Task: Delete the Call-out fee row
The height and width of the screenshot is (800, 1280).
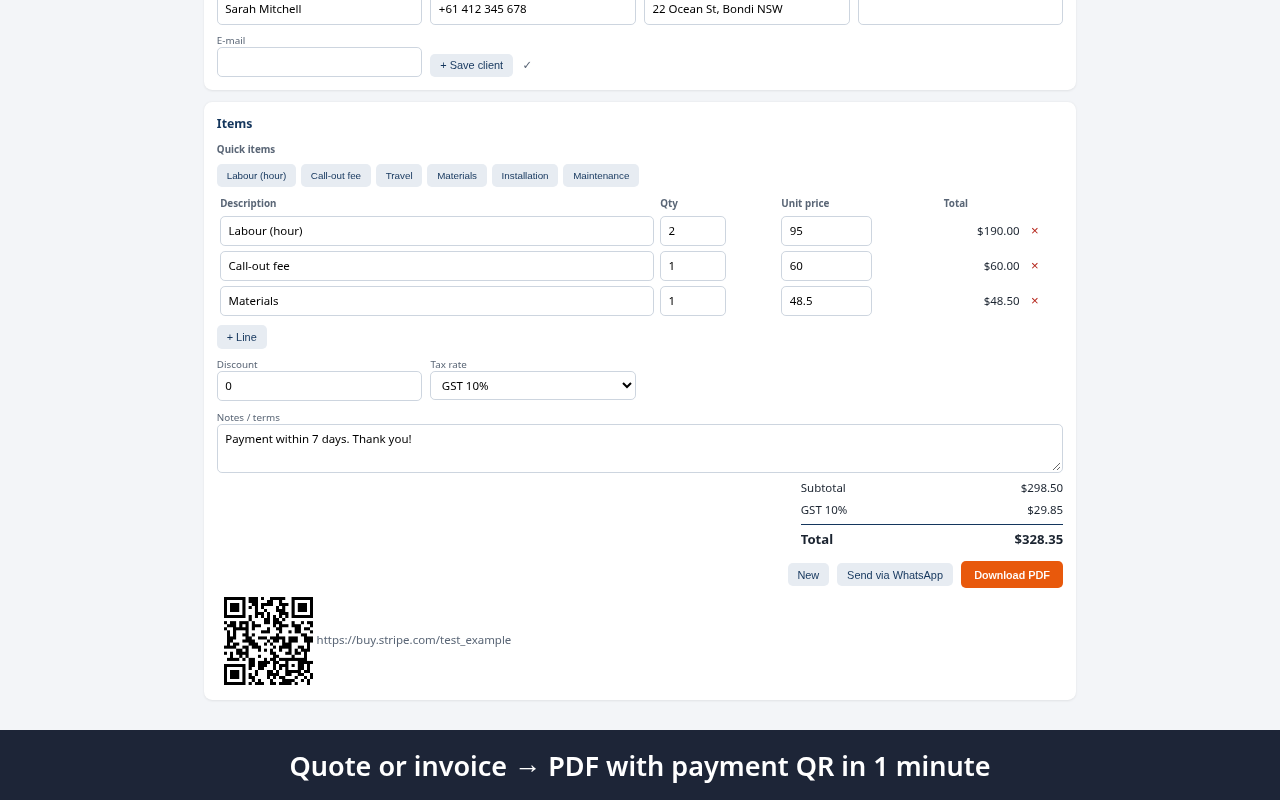Action: 1035,266
